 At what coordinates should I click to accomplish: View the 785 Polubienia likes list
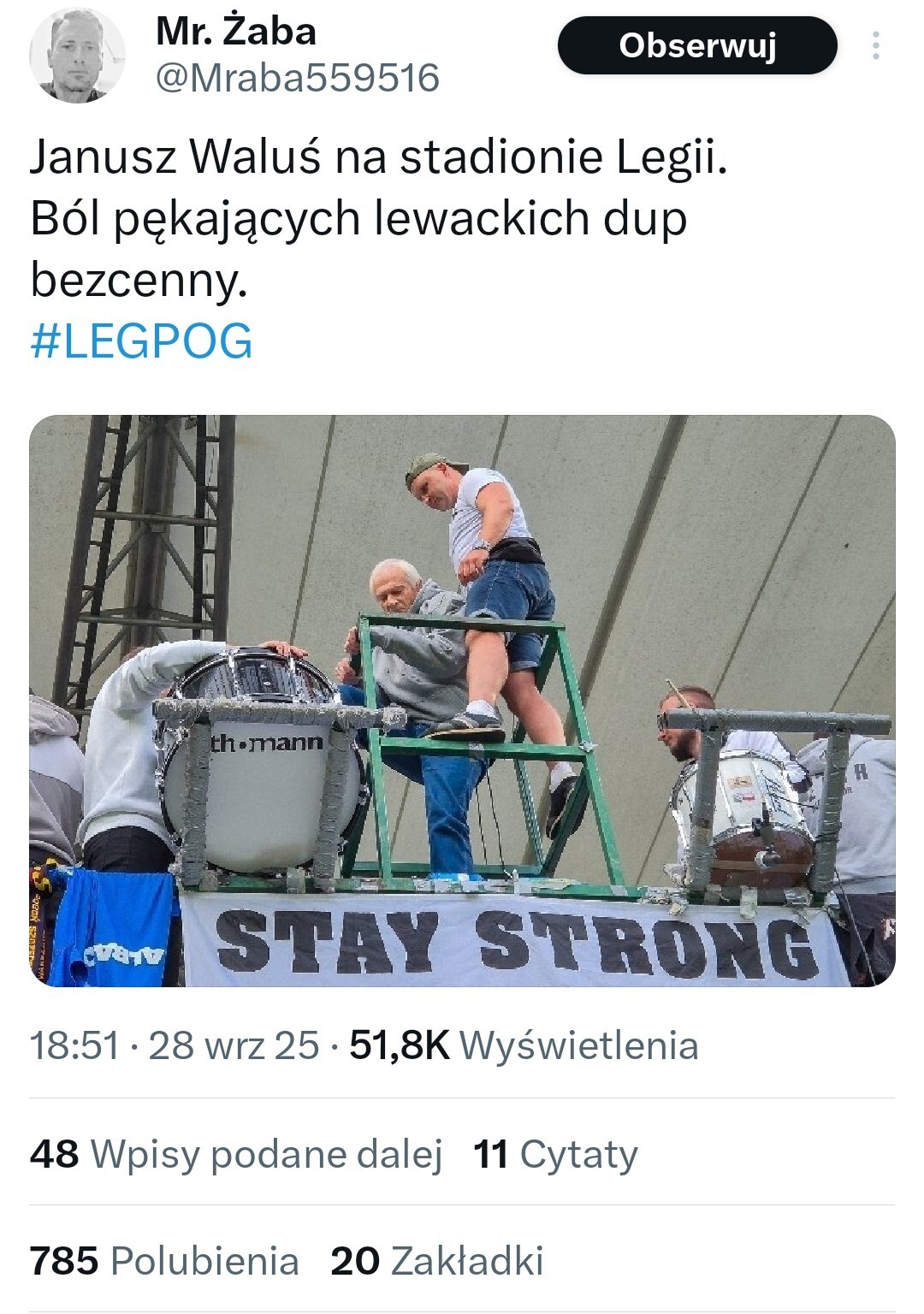pos(164,1261)
